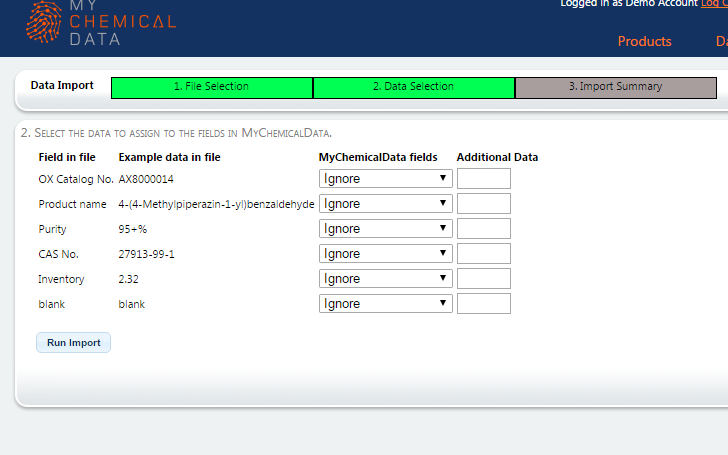Open the Inventory field mapping dropdown
728x455 pixels.
385,279
